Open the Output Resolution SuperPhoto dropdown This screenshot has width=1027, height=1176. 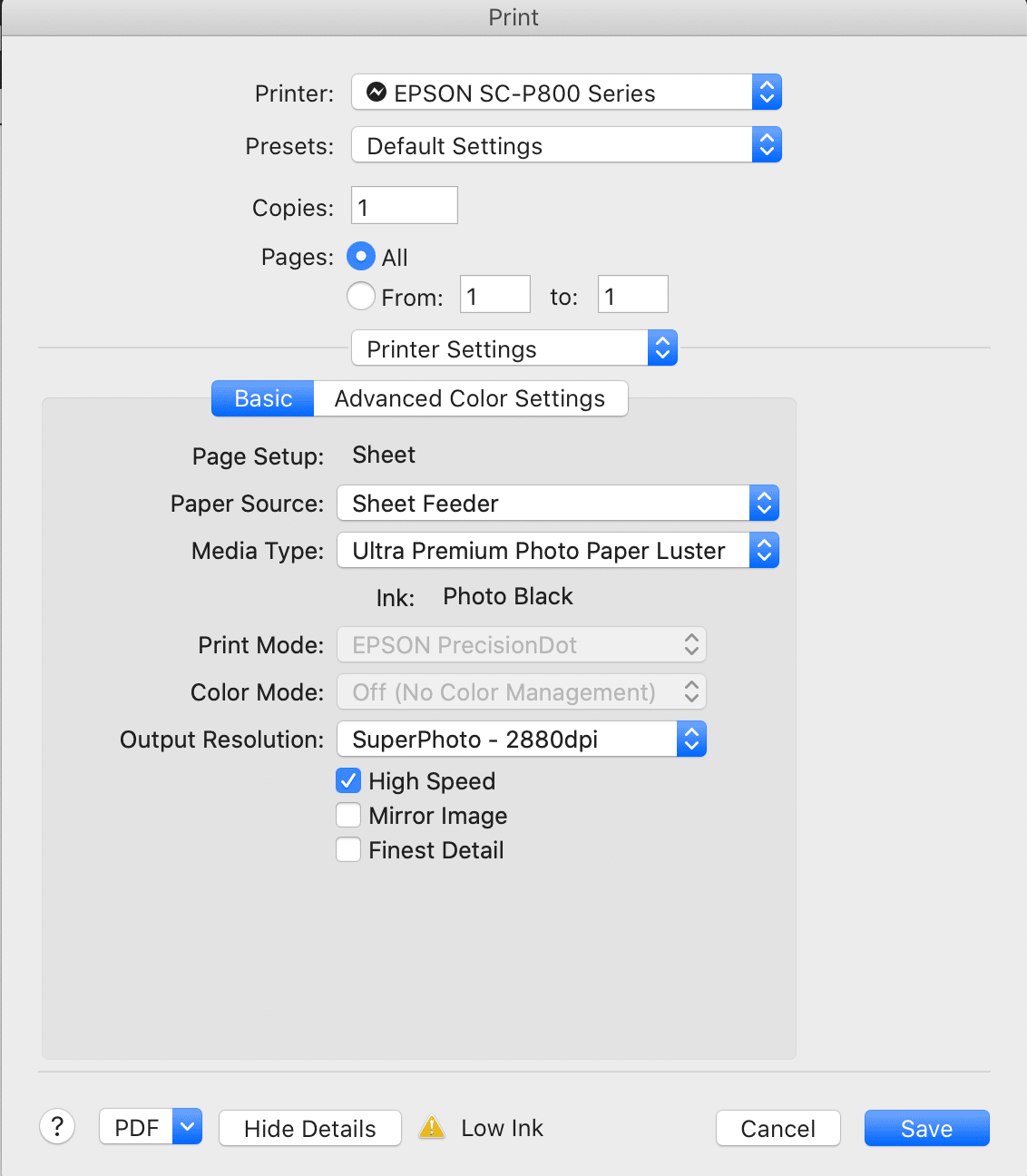point(522,740)
